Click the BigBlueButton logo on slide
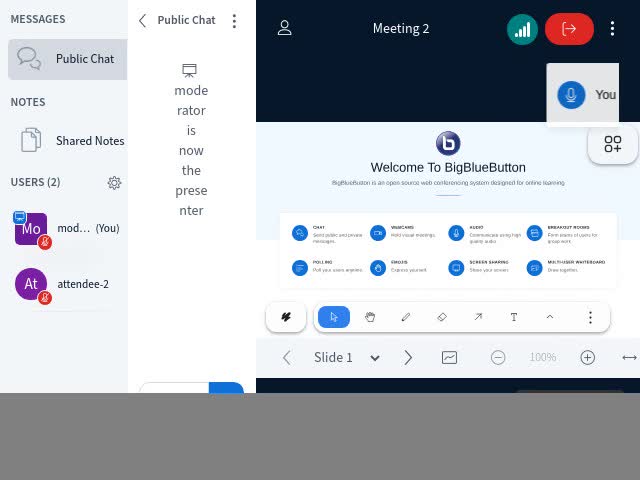 point(448,144)
